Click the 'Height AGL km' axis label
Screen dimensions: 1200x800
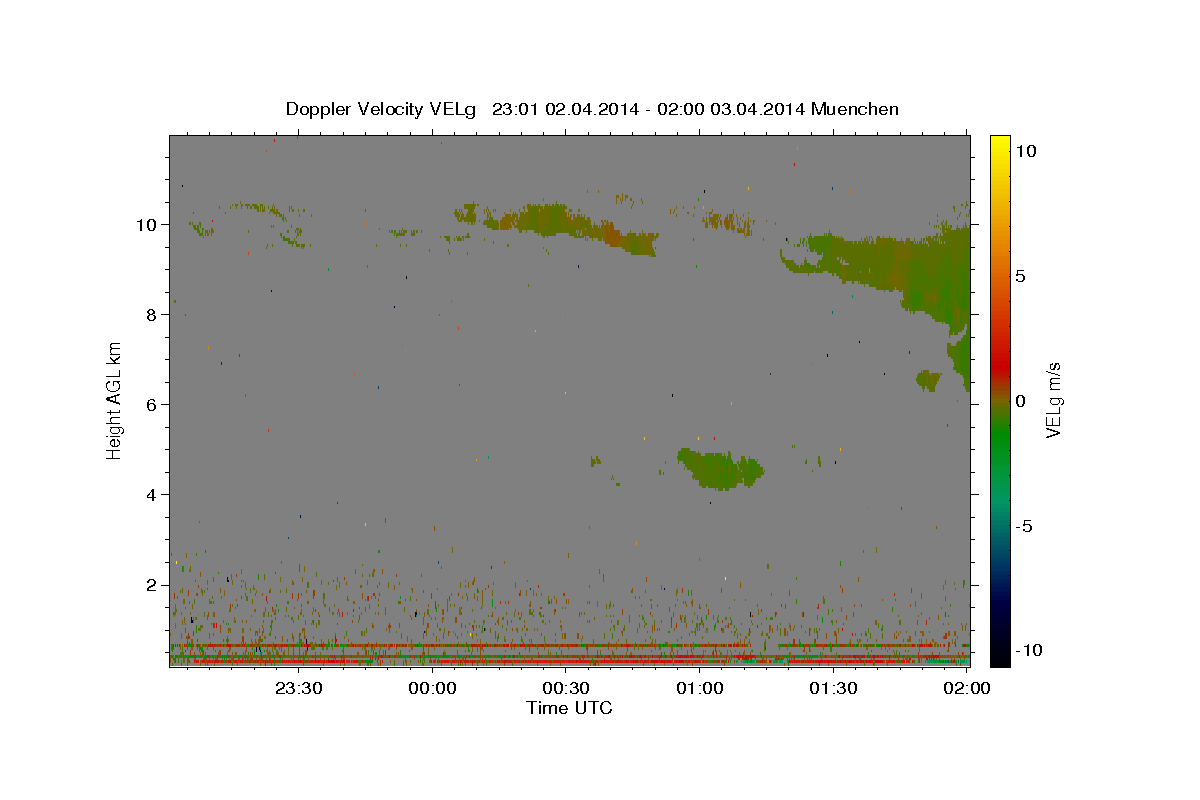coord(115,399)
